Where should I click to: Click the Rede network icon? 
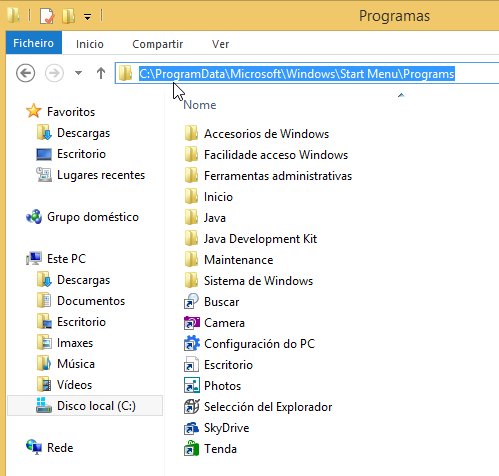34,447
